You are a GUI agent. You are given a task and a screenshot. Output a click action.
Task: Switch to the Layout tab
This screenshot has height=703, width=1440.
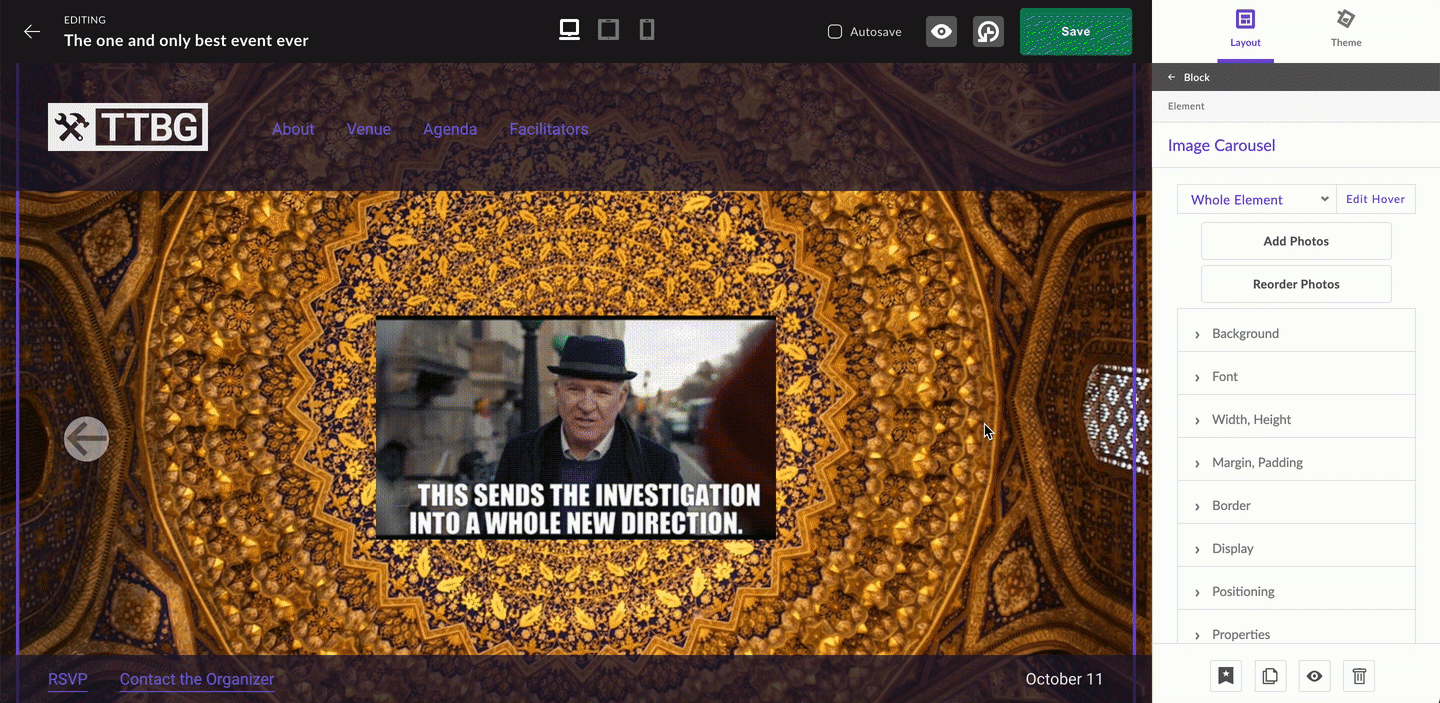click(x=1245, y=29)
